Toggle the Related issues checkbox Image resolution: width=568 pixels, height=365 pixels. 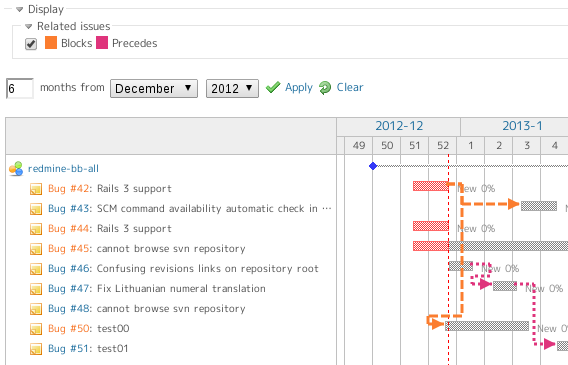[x=31, y=44]
